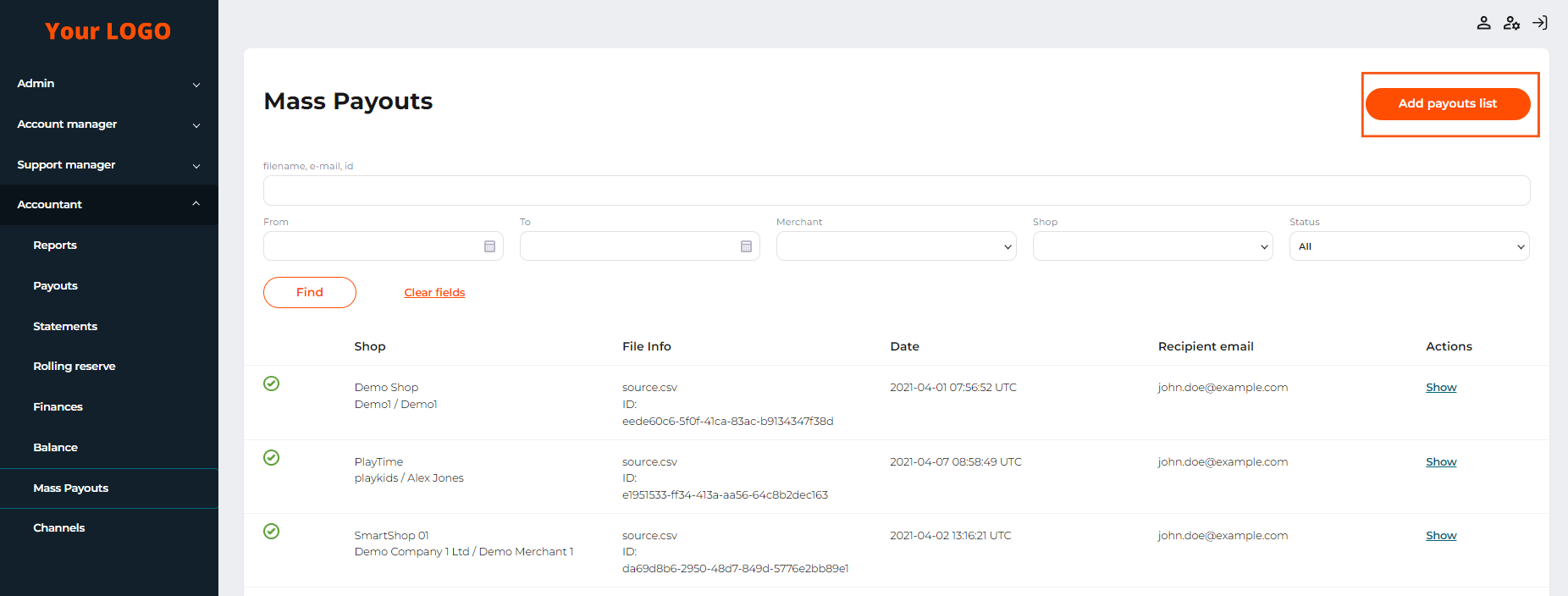Open the Shop filter dropdown
1568x596 pixels.
coord(1152,246)
